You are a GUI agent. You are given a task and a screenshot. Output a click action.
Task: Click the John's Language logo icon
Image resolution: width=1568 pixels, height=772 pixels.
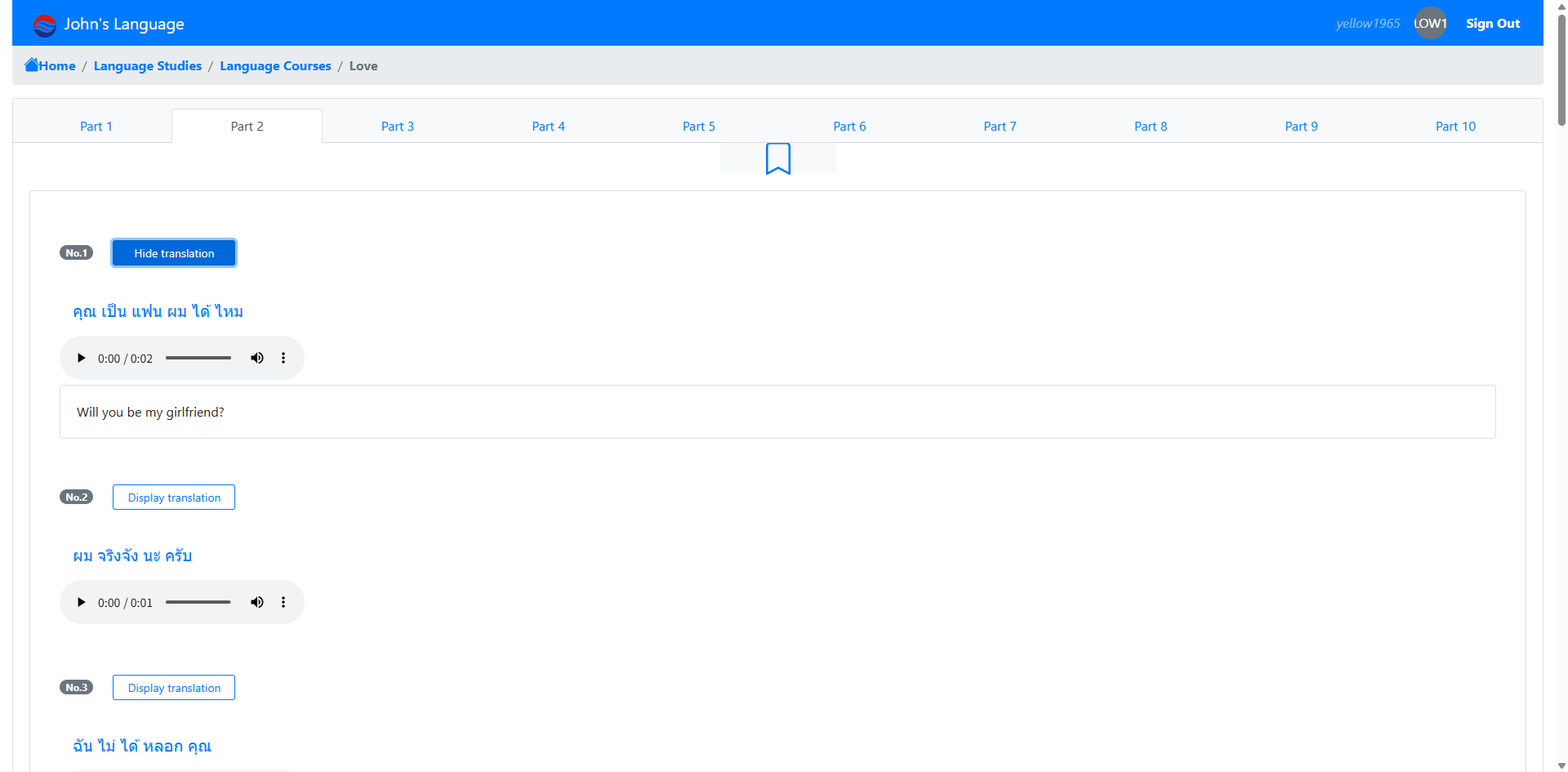pos(44,25)
